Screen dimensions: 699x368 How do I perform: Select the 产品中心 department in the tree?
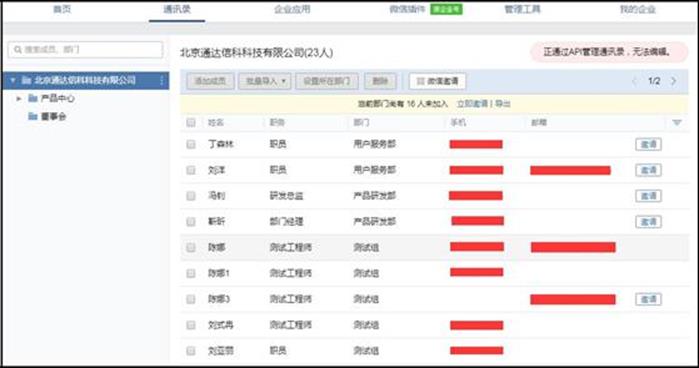58,98
